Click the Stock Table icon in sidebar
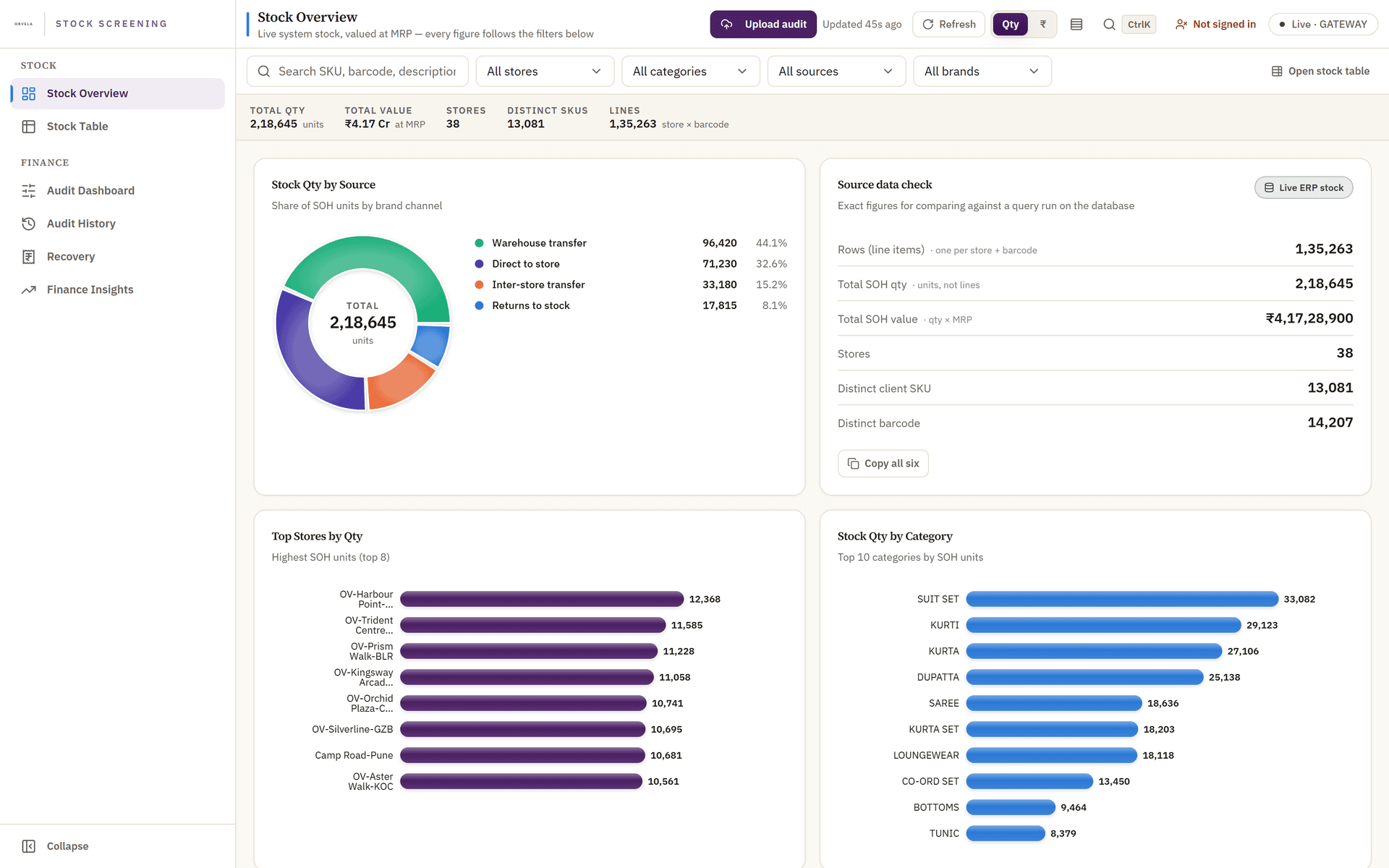The image size is (1389, 868). [x=29, y=127]
